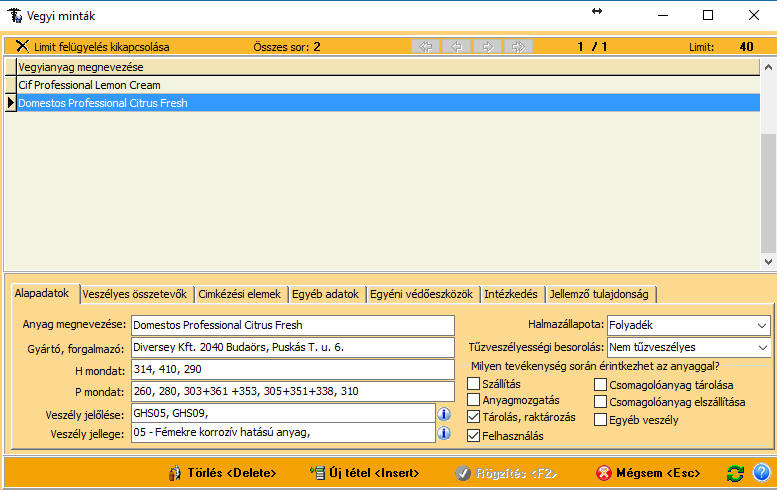This screenshot has width=777, height=490.
Task: Open the Jellemző tulajdonság tab
Action: click(x=599, y=294)
